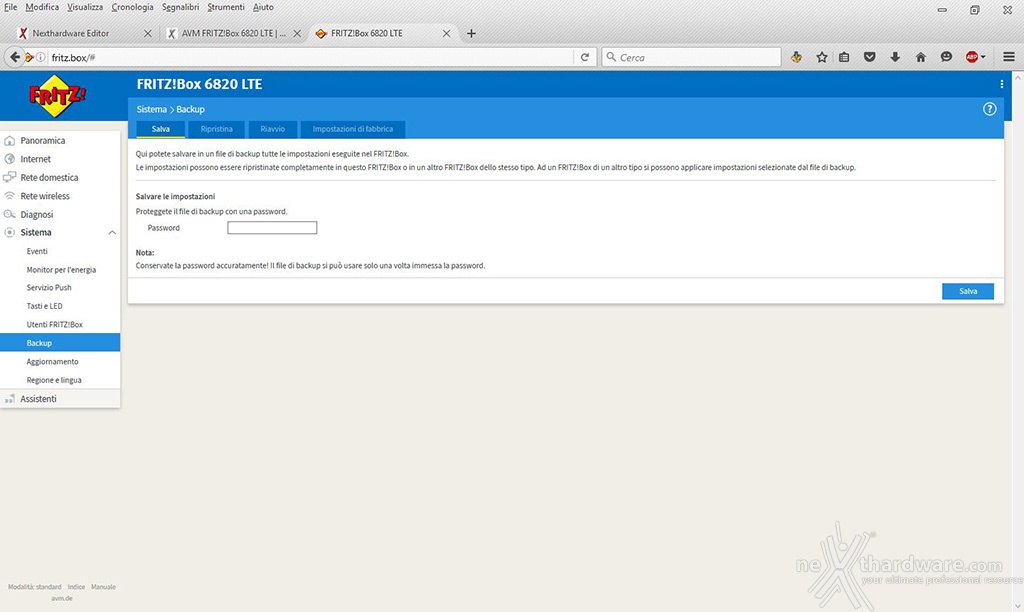The height and width of the screenshot is (612, 1024).
Task: Open the Adblock Plus ABP icon
Action: [x=972, y=57]
